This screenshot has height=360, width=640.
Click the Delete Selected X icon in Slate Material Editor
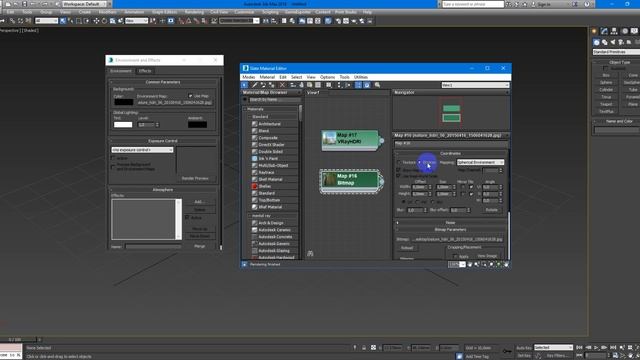[x=282, y=85]
